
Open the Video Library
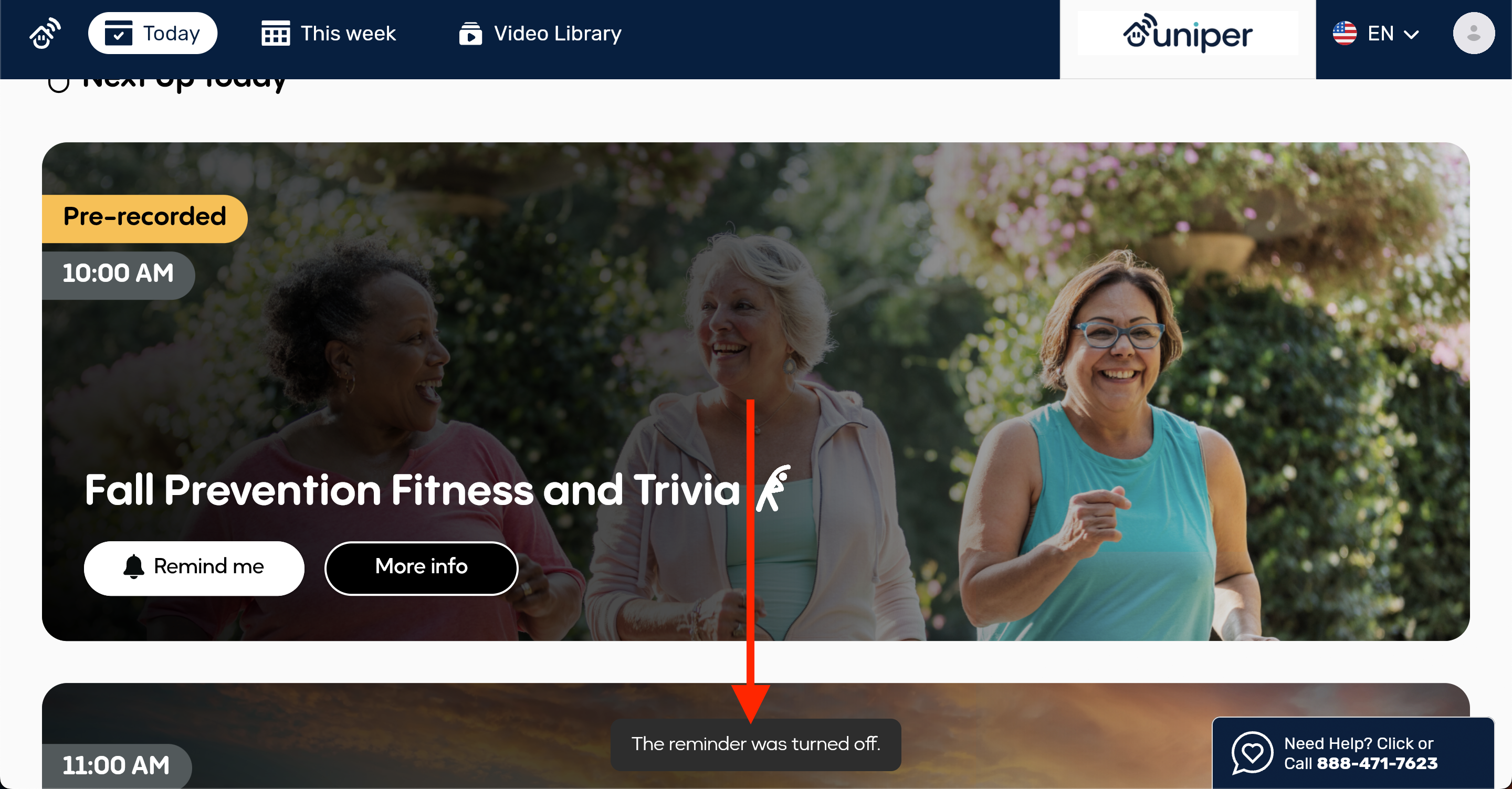click(540, 34)
